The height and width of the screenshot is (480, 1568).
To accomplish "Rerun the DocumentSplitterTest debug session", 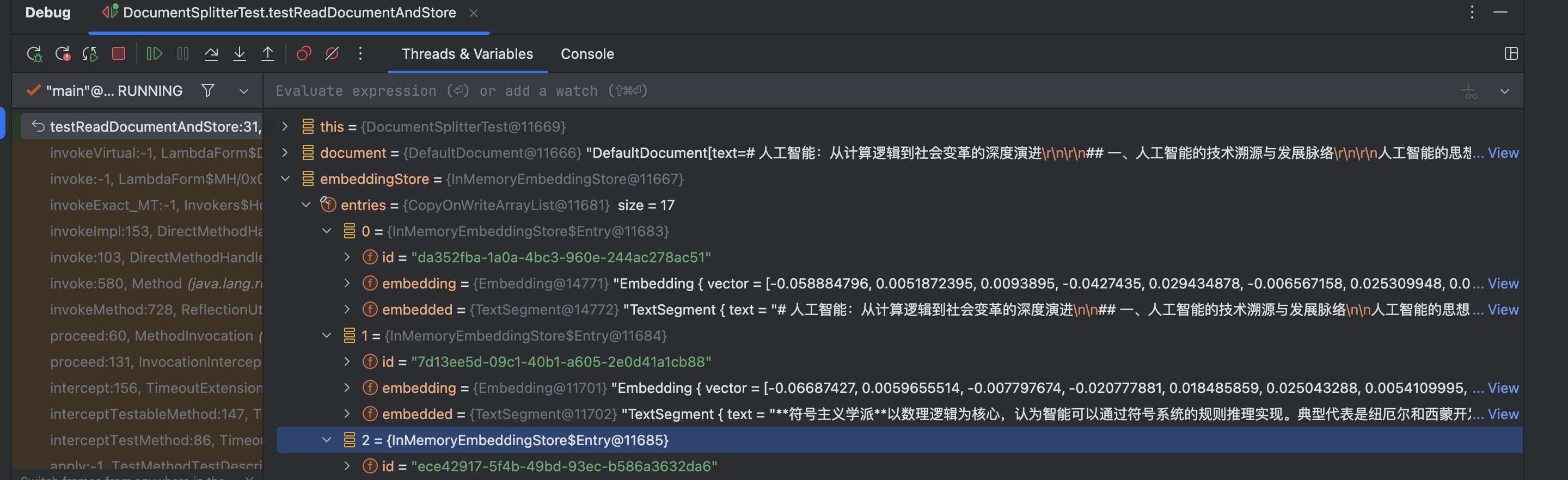I will click(x=35, y=54).
